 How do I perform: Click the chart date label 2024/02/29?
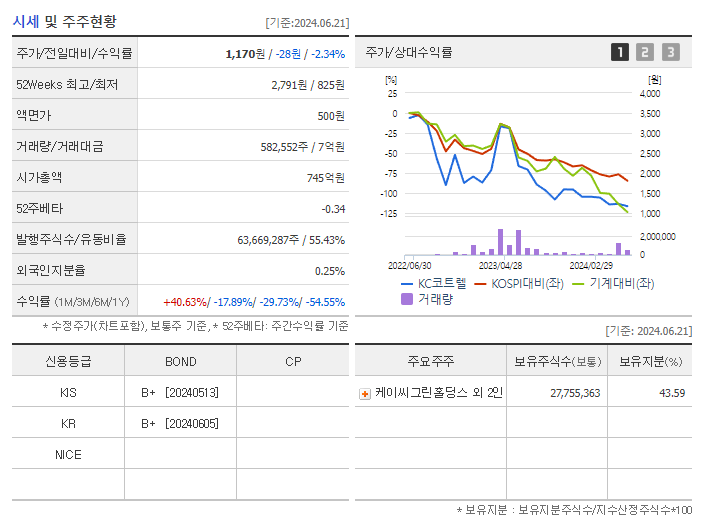[591, 266]
